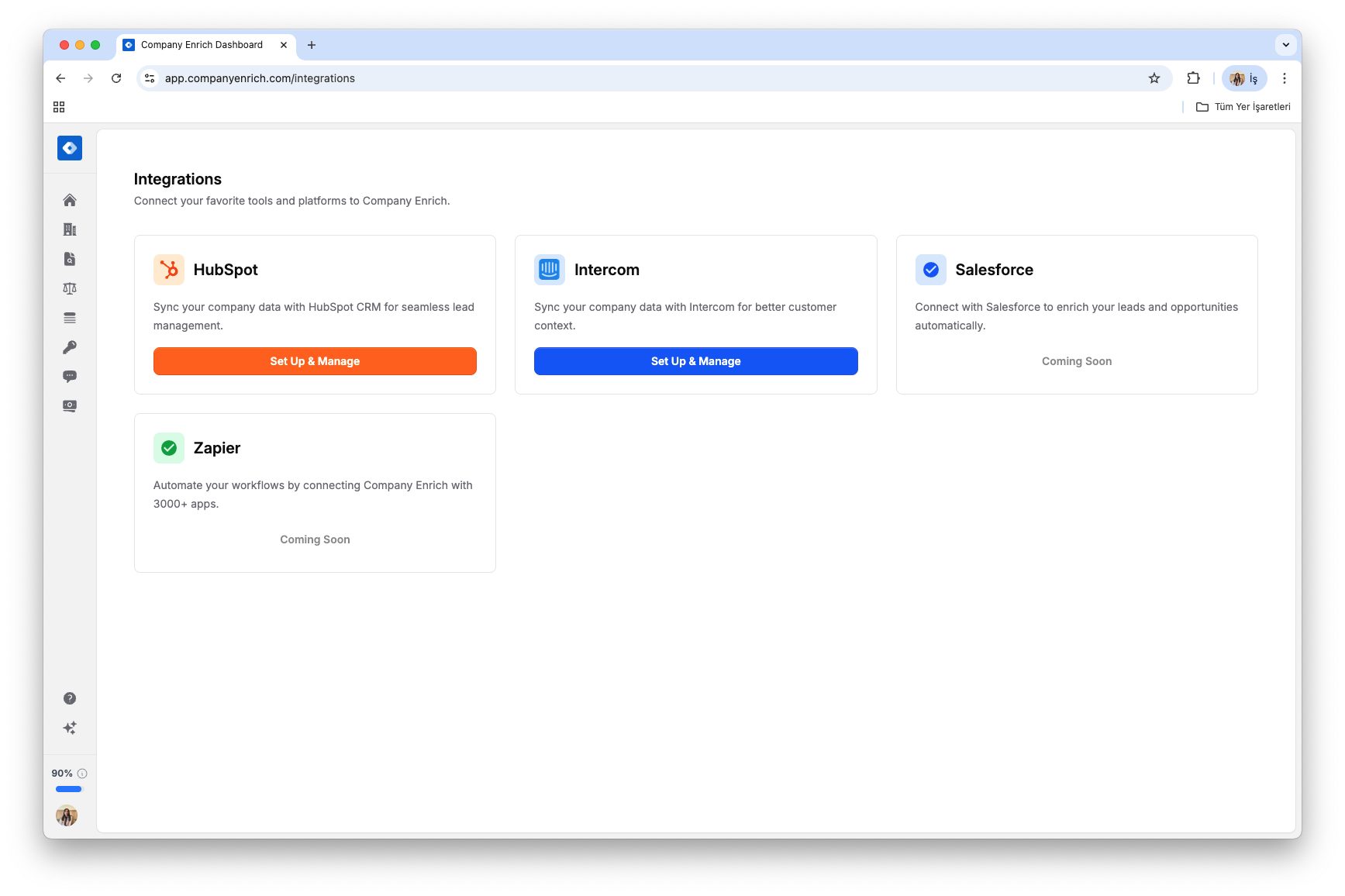Open the document search sidebar icon
This screenshot has height=896, width=1345.
70,259
